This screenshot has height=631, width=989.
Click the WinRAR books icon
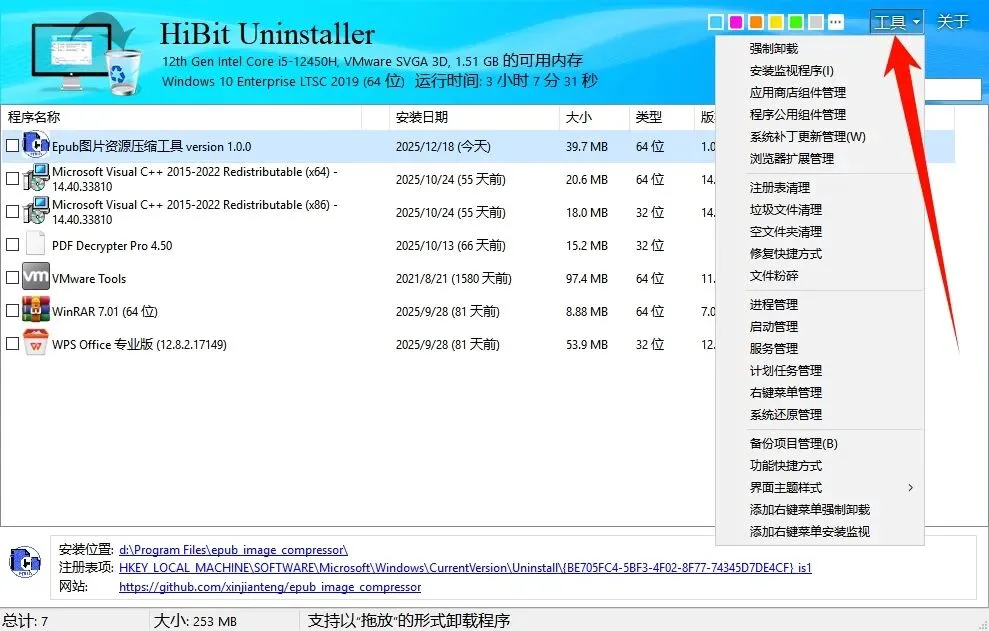coord(36,310)
